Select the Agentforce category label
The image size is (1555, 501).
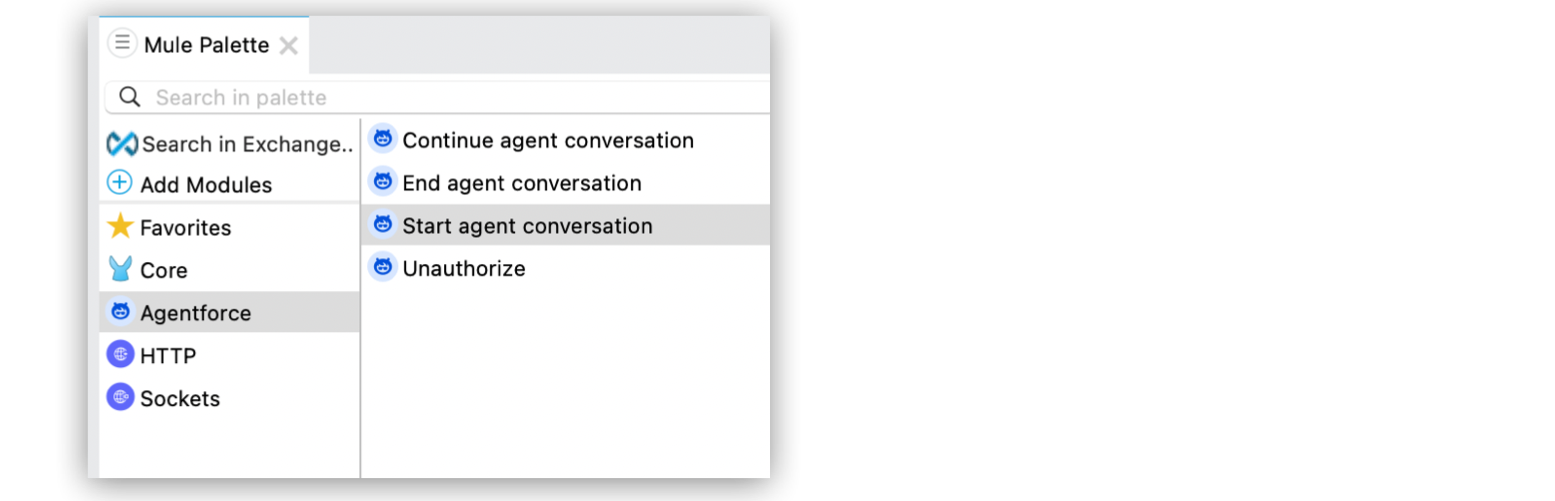[x=195, y=313]
